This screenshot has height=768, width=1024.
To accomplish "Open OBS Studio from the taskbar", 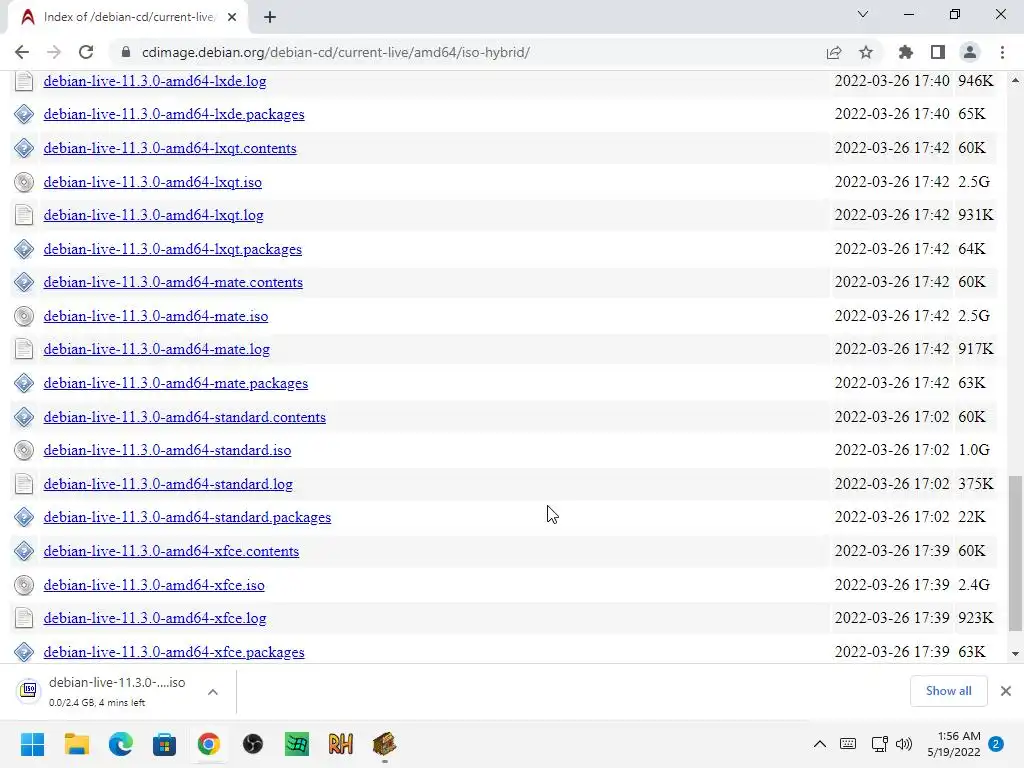I will point(253,744).
